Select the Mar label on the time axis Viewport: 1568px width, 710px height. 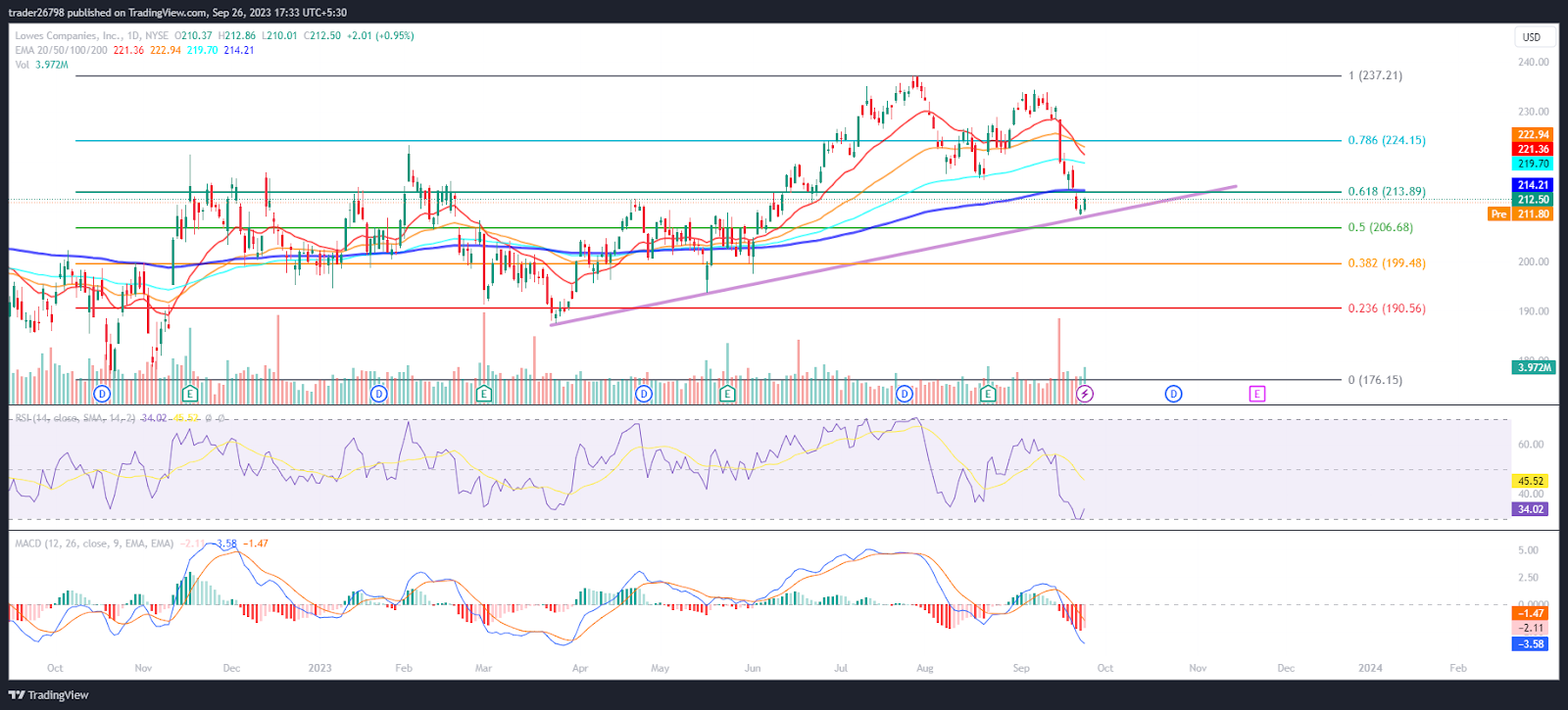483,669
